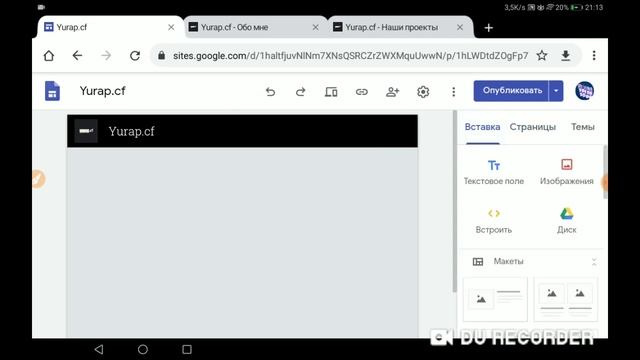Open the Google account avatar
Image resolution: width=640 pixels, height=360 pixels.
[x=584, y=91]
